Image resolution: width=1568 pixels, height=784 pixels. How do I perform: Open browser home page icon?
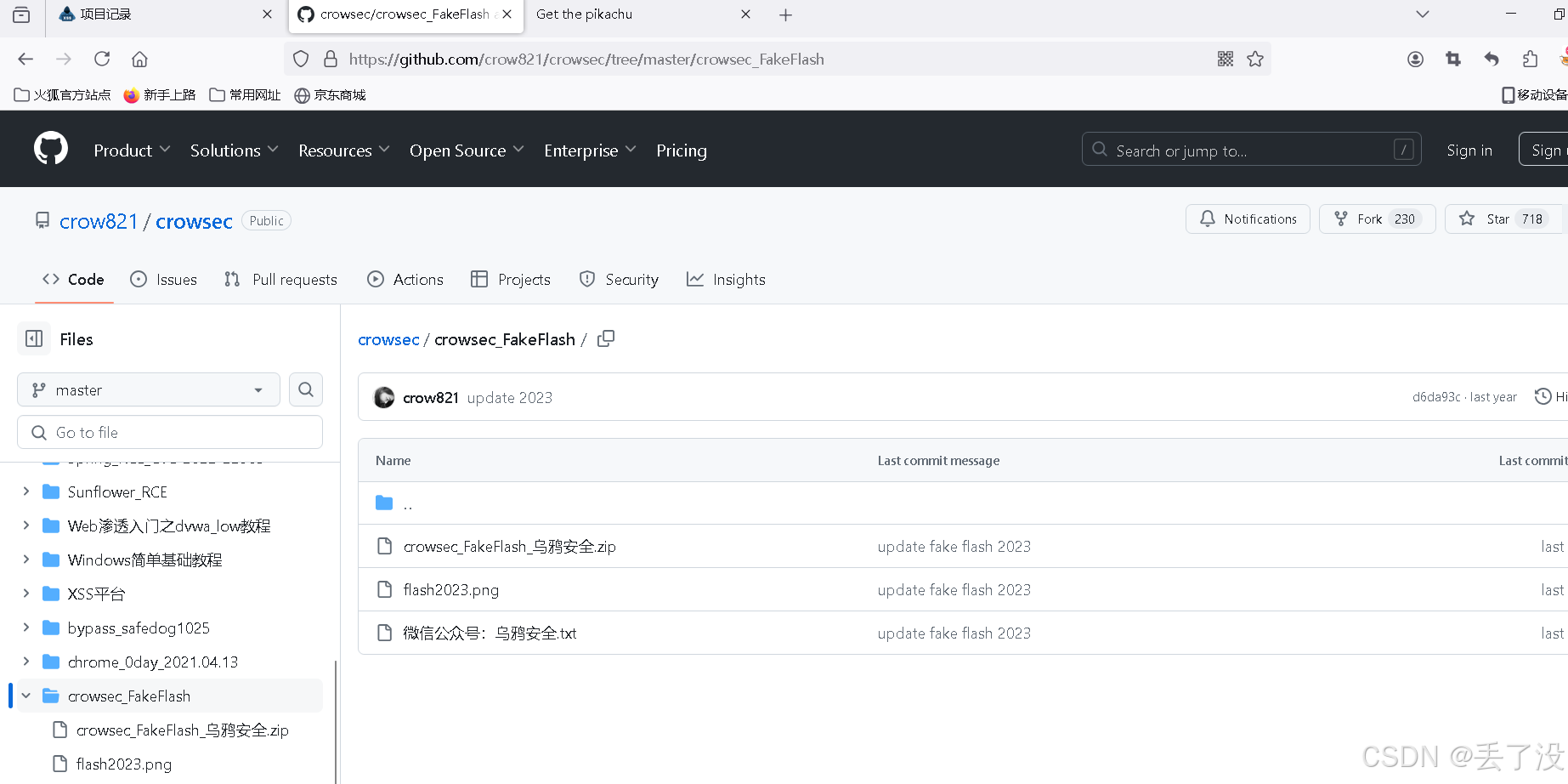coord(139,59)
